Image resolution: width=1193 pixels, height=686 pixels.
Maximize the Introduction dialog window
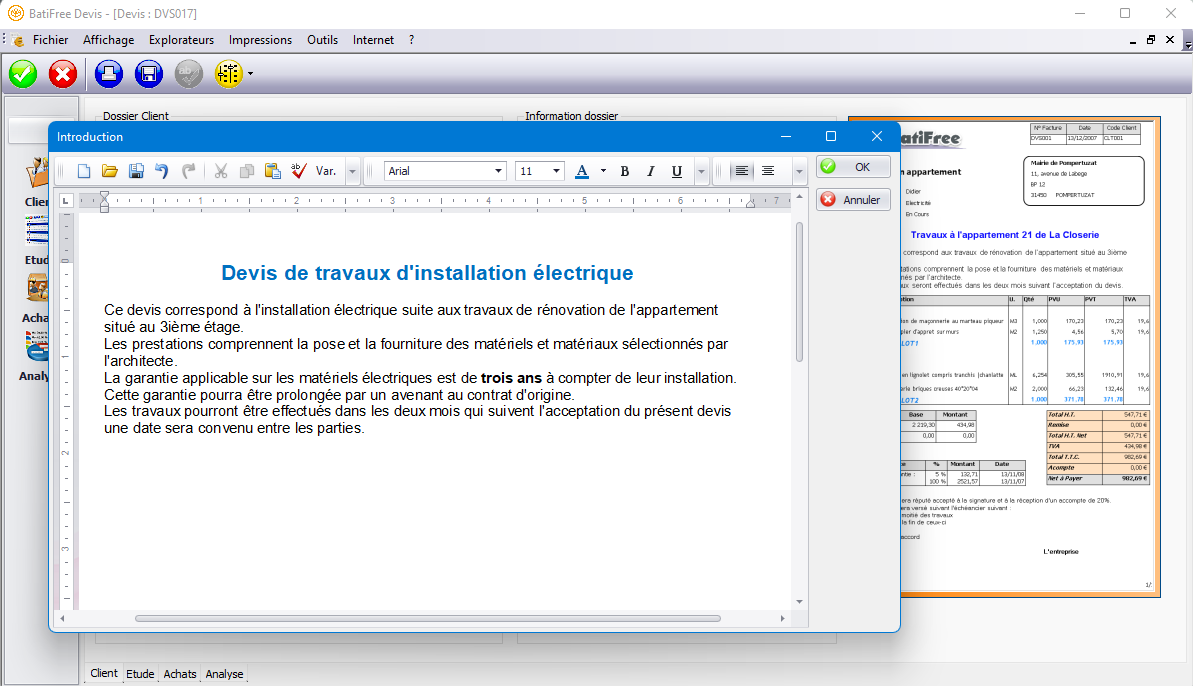831,136
